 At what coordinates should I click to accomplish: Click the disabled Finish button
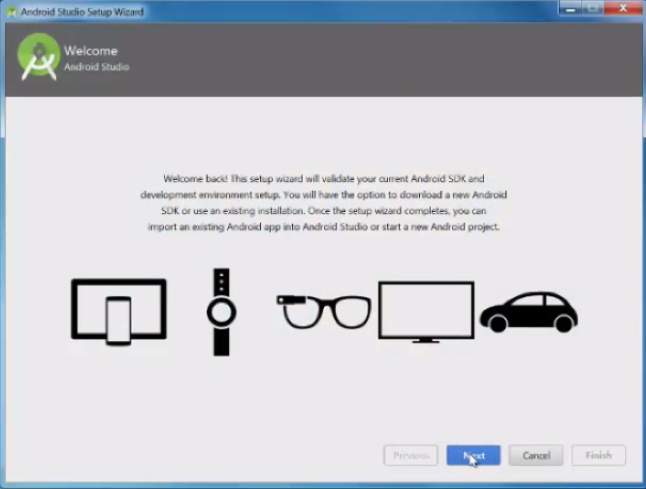[x=599, y=455]
